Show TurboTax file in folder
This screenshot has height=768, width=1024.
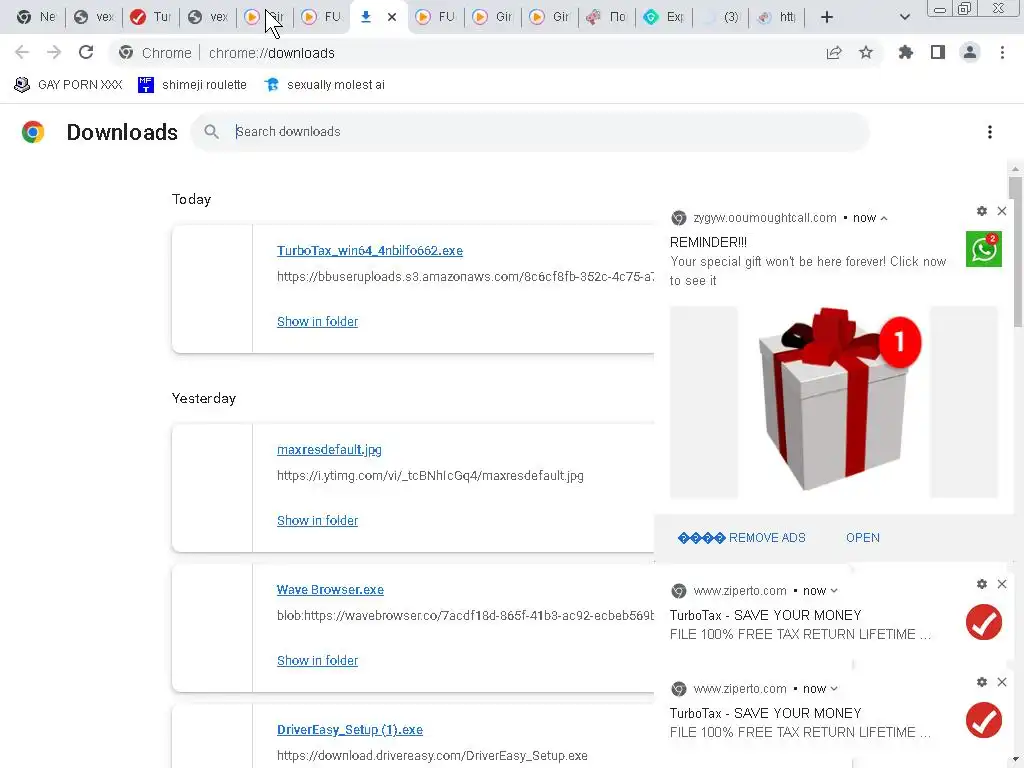[317, 321]
